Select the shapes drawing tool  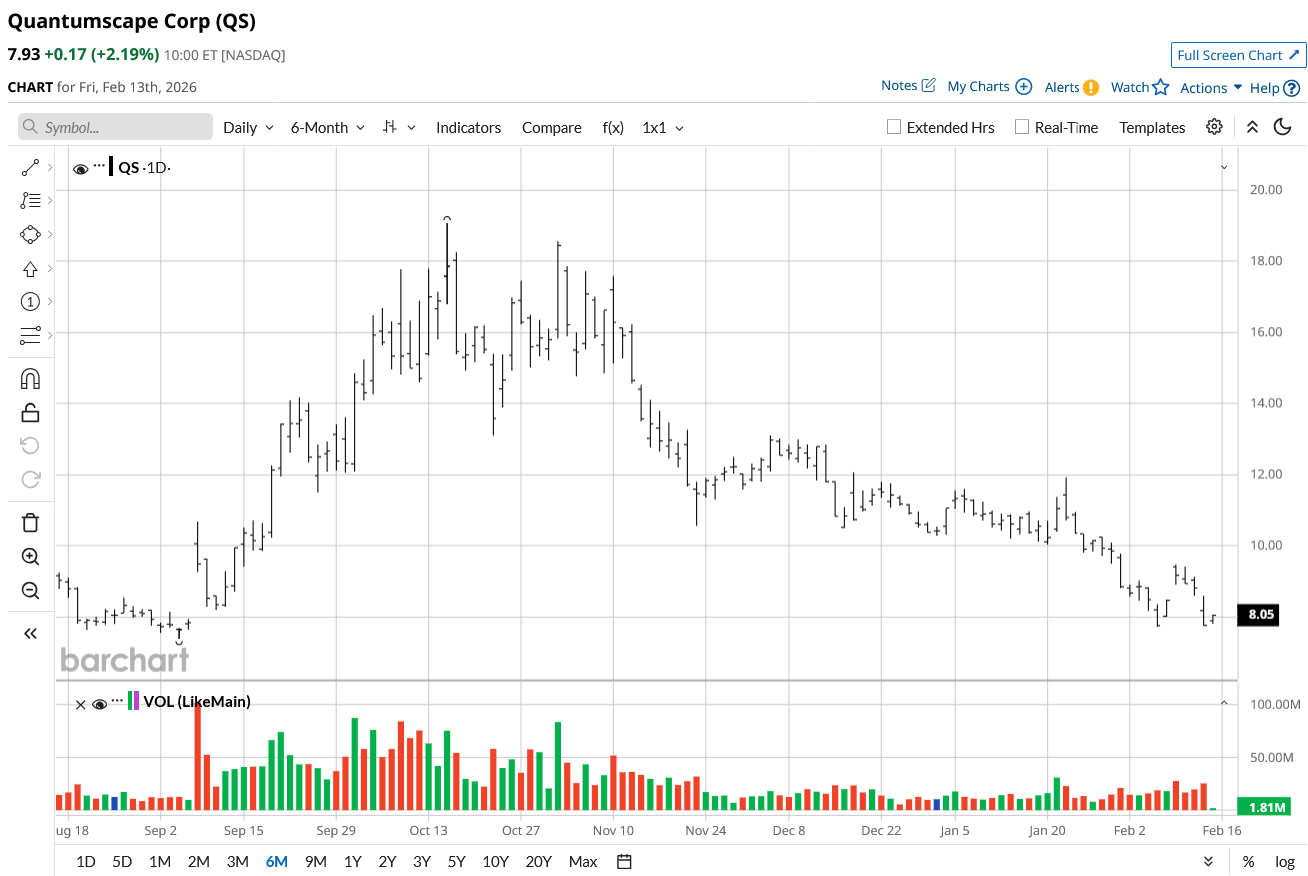coord(30,234)
